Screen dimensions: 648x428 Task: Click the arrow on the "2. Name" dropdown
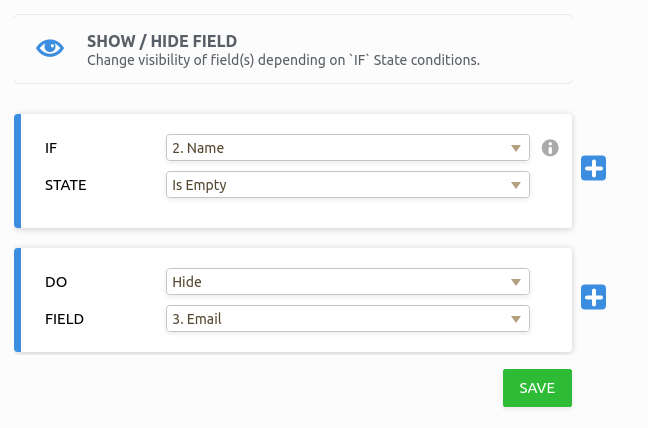(516, 148)
